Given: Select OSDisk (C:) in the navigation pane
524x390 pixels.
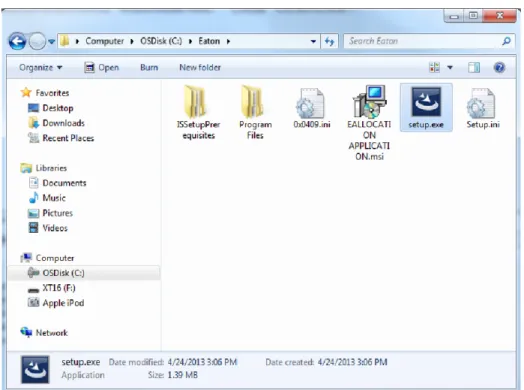Looking at the screenshot, I should tap(63, 273).
